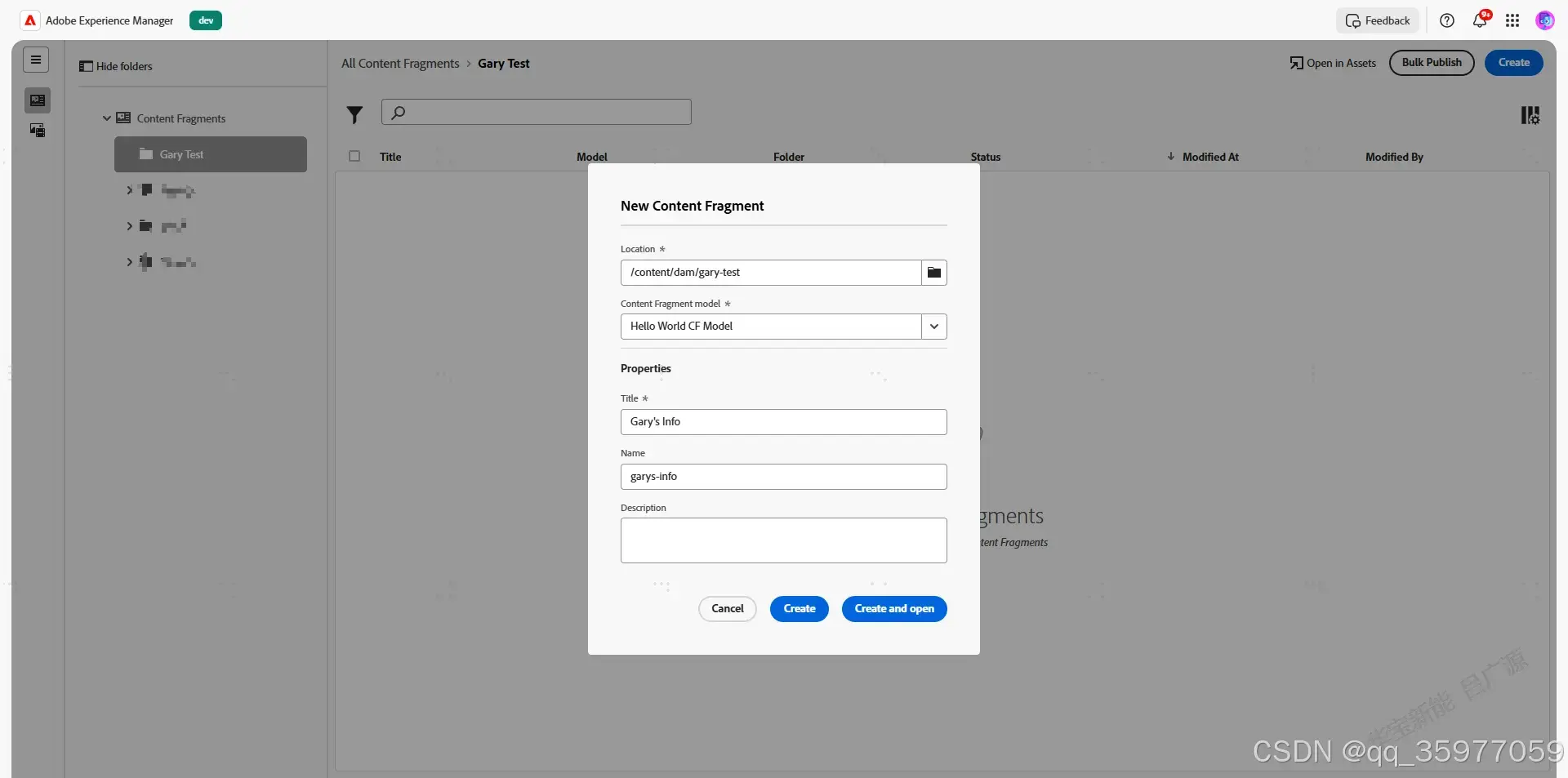1568x778 pixels.
Task: Sort by Folder column header
Action: pos(789,157)
